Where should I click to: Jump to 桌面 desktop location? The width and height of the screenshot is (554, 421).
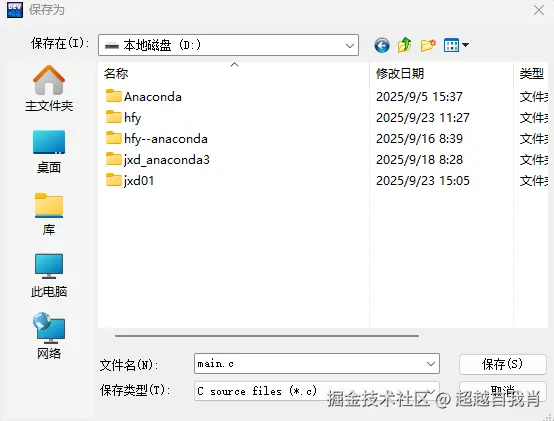49,152
